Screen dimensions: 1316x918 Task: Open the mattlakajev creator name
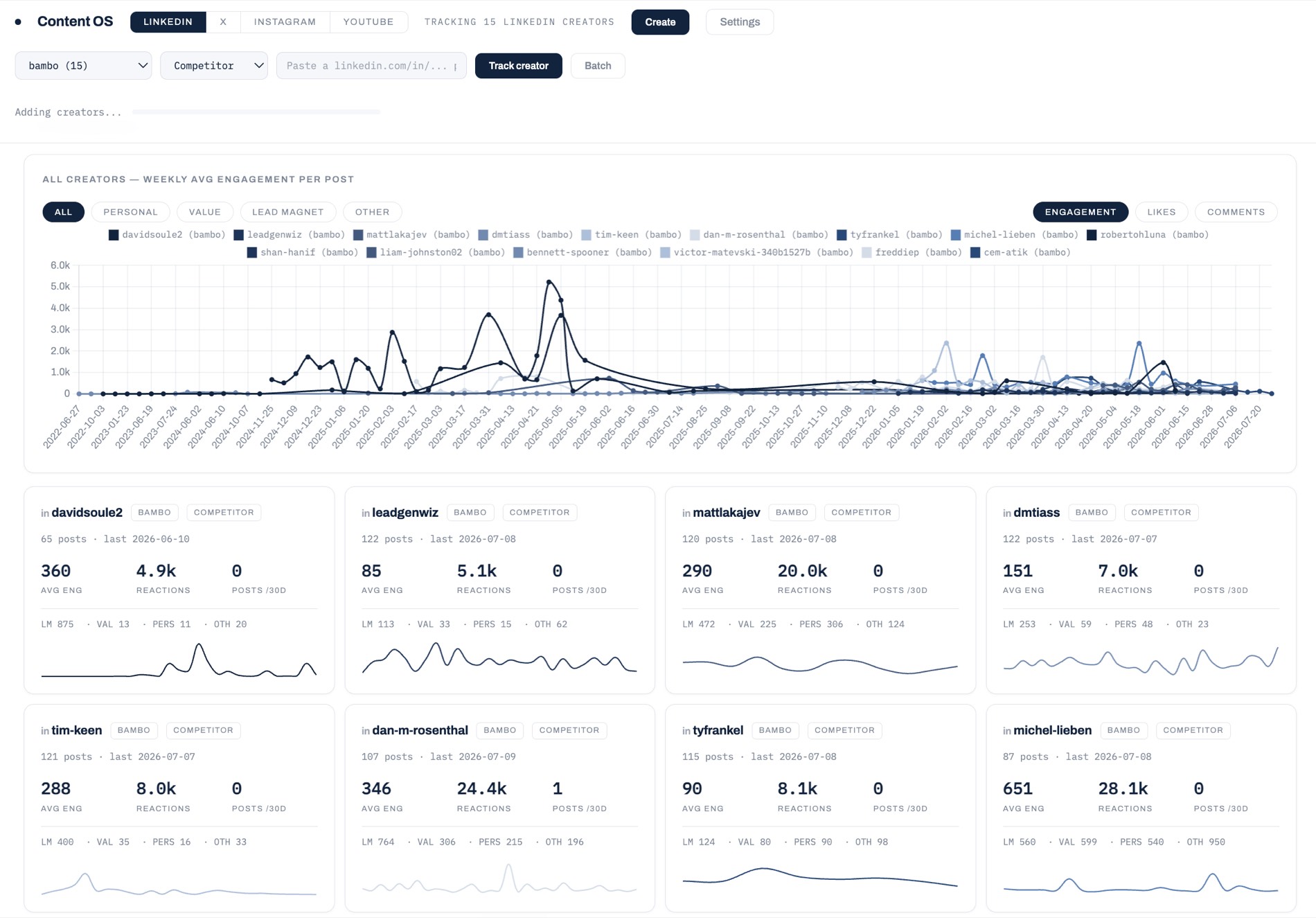point(727,513)
